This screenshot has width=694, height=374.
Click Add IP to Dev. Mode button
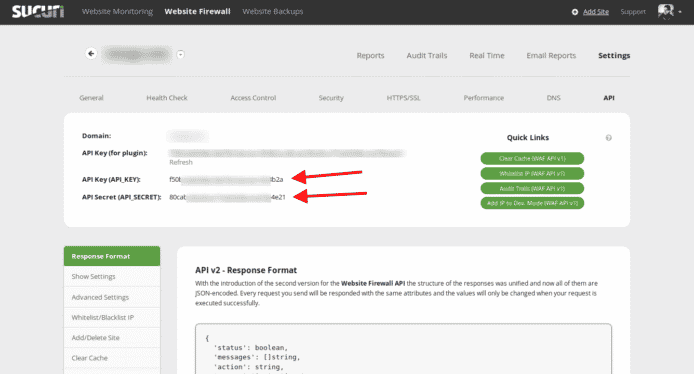tap(532, 203)
